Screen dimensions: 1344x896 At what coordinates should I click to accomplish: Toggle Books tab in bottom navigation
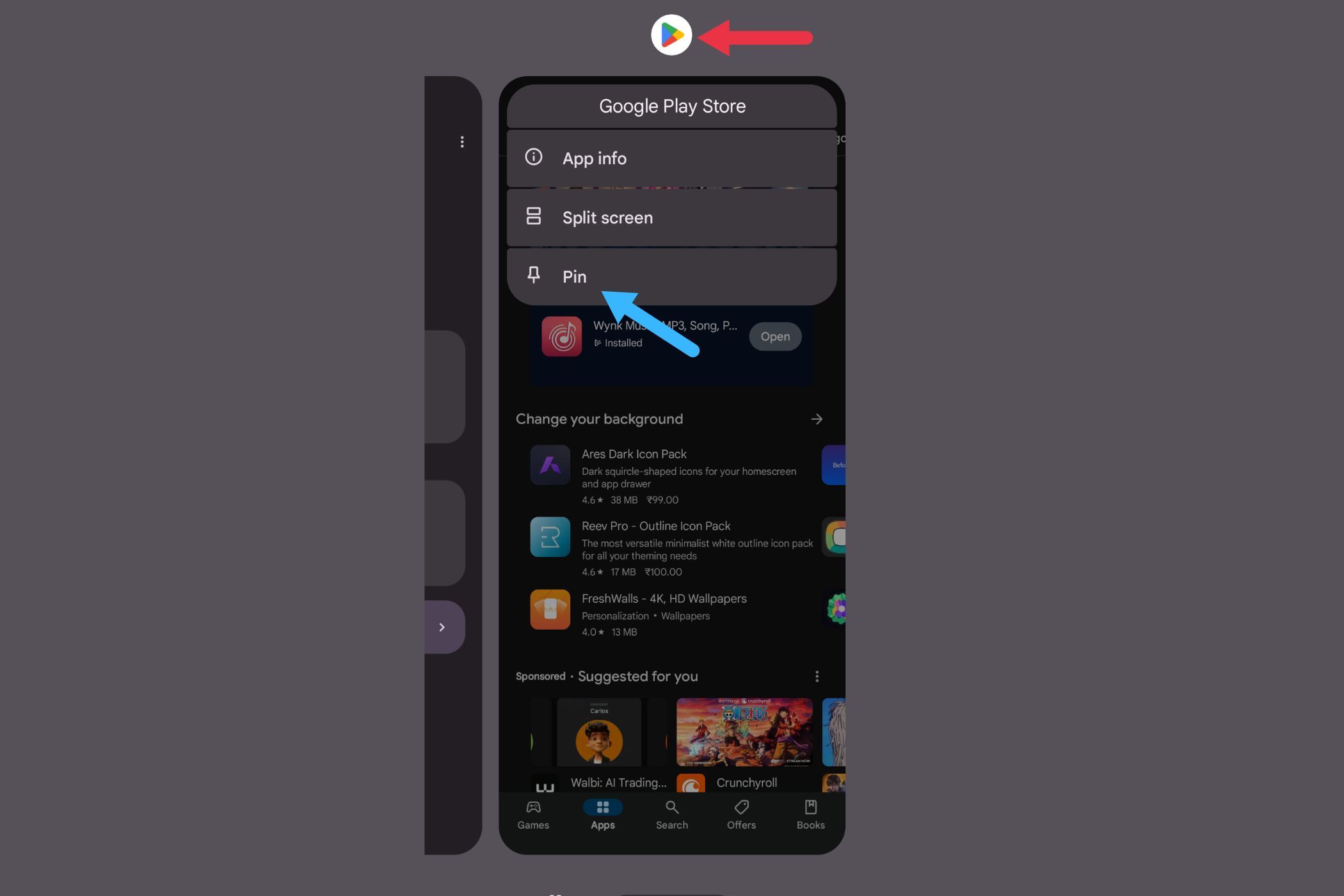pos(810,815)
